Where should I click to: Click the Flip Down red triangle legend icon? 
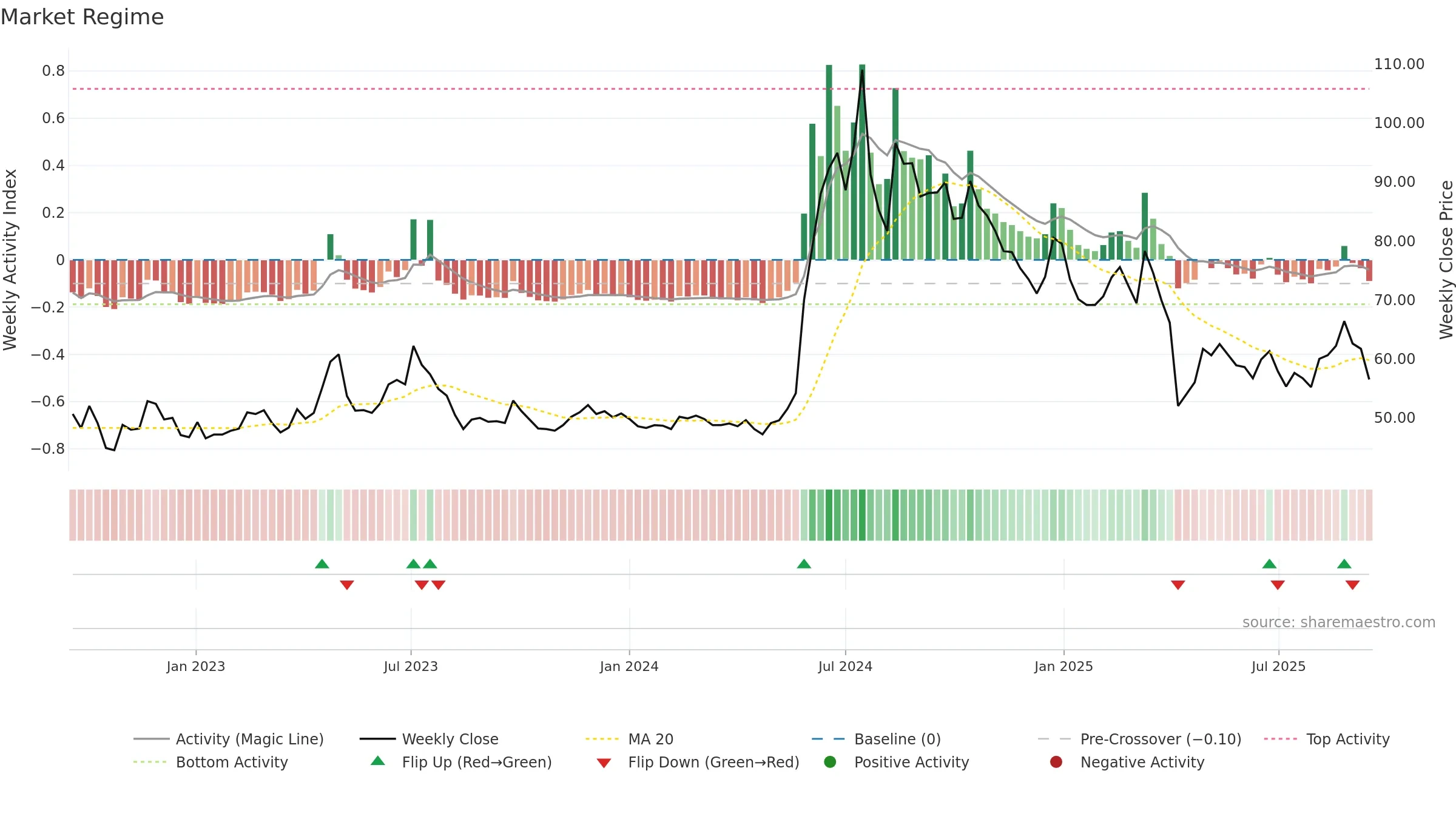(604, 763)
